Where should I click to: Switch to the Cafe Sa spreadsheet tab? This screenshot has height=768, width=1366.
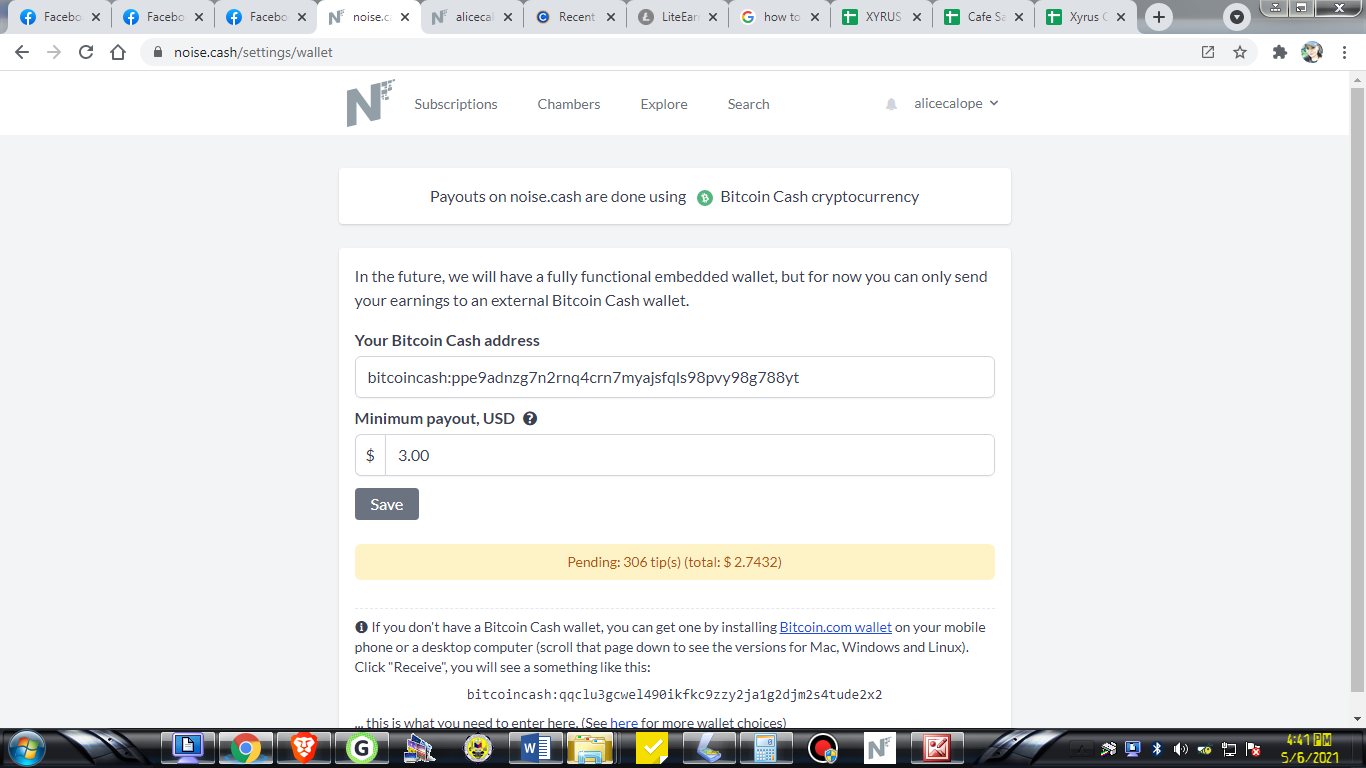click(x=984, y=17)
